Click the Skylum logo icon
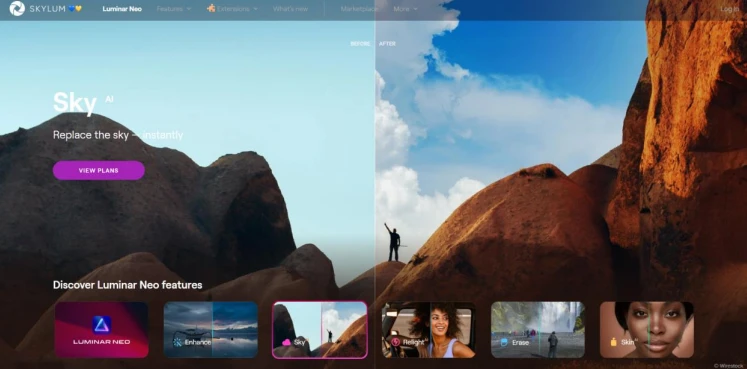 pyautogui.click(x=17, y=9)
